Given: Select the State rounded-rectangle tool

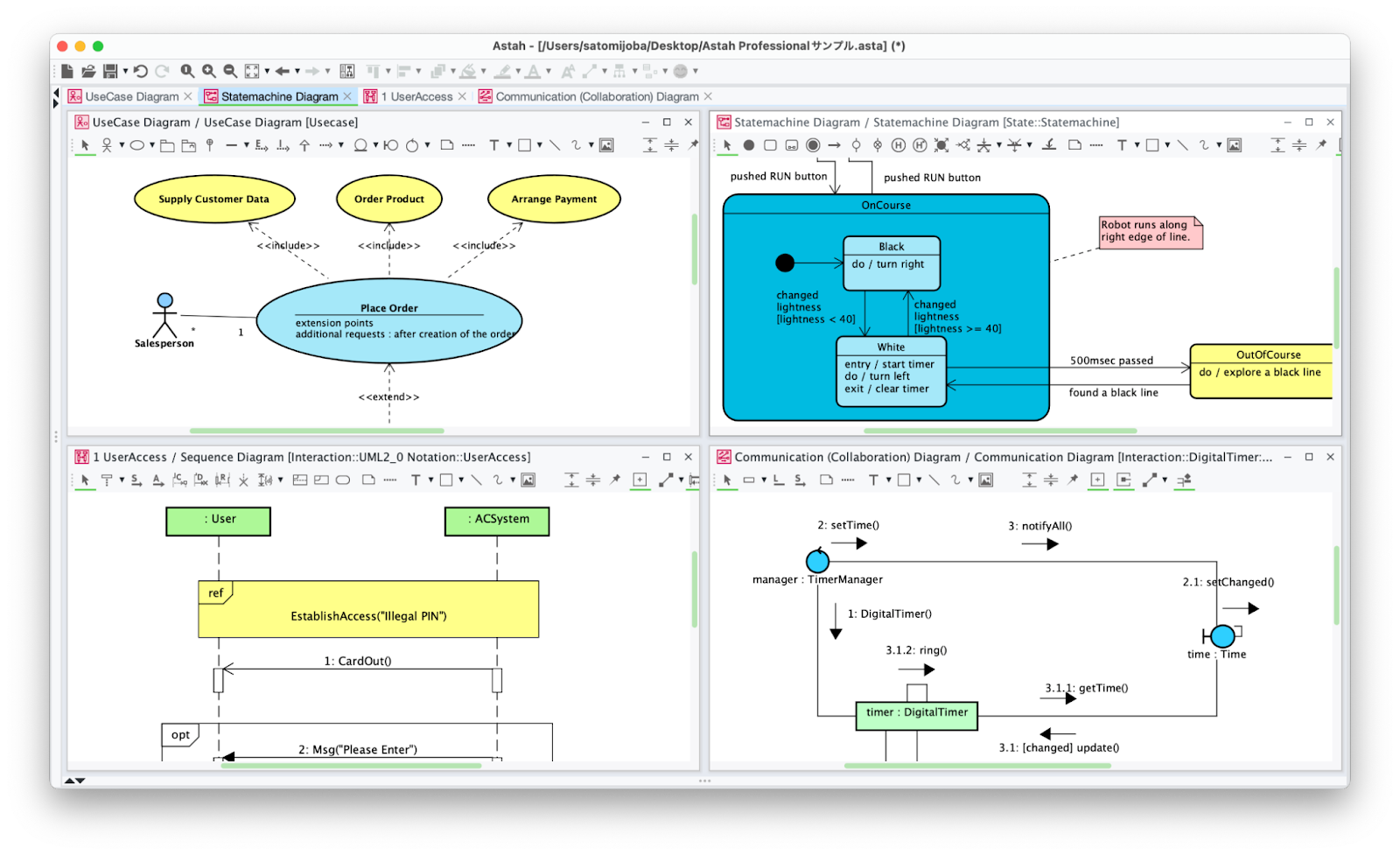Looking at the screenshot, I should pyautogui.click(x=770, y=145).
